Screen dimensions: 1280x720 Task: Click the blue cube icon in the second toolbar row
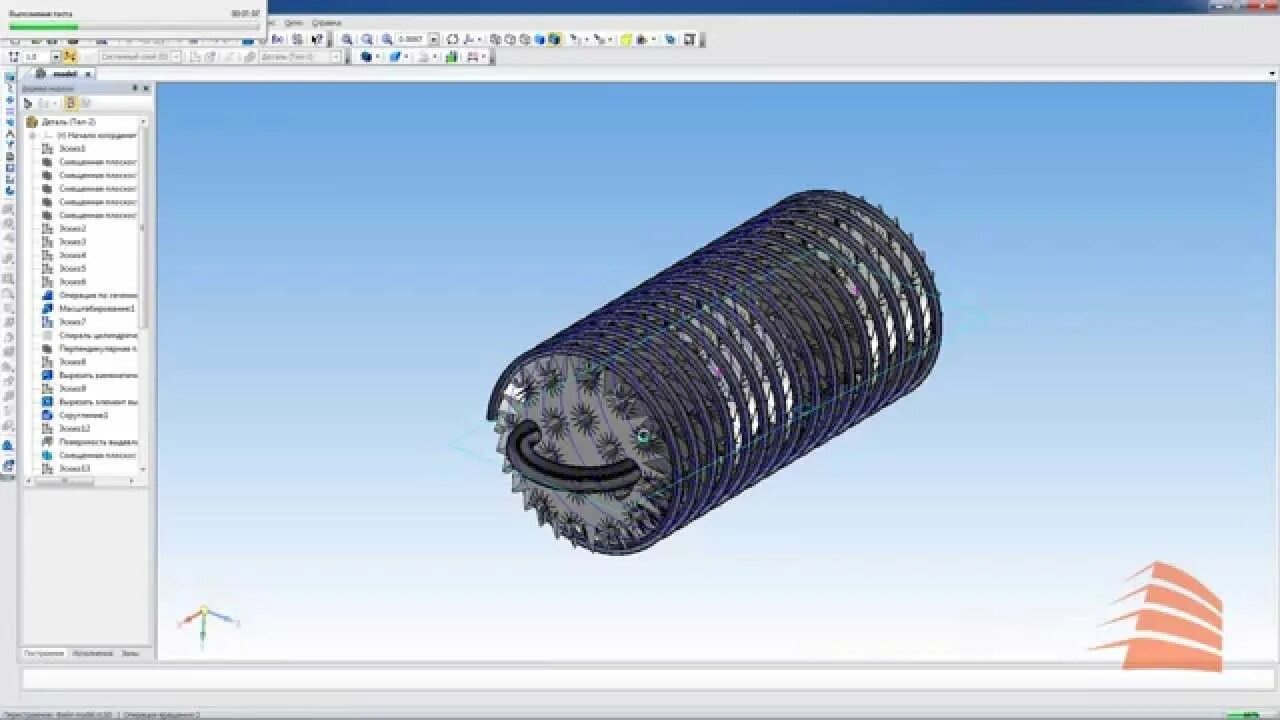pyautogui.click(x=366, y=57)
